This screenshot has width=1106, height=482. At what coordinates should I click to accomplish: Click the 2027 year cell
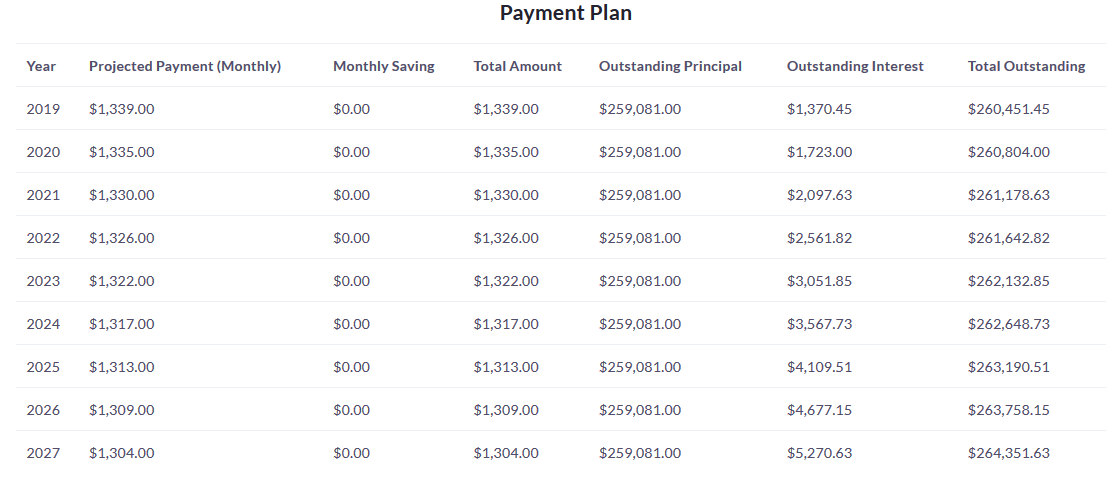coord(43,453)
